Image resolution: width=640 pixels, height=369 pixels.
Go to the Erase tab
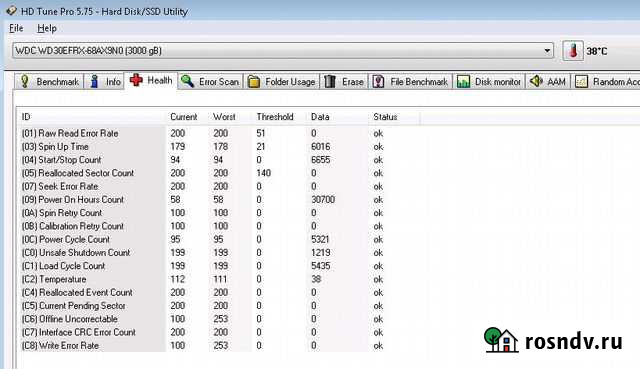pyautogui.click(x=344, y=82)
